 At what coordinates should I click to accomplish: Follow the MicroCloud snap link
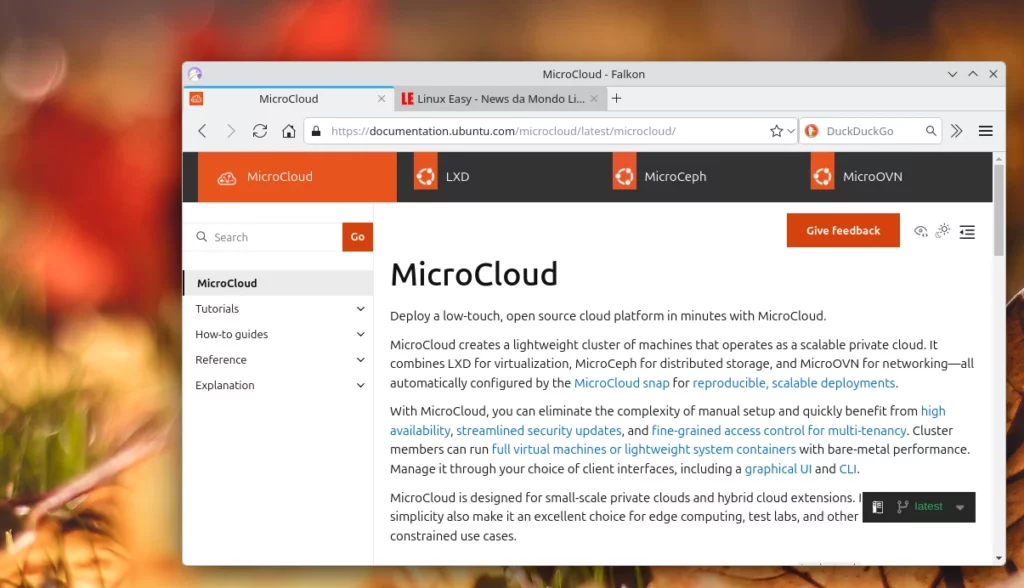coord(622,382)
